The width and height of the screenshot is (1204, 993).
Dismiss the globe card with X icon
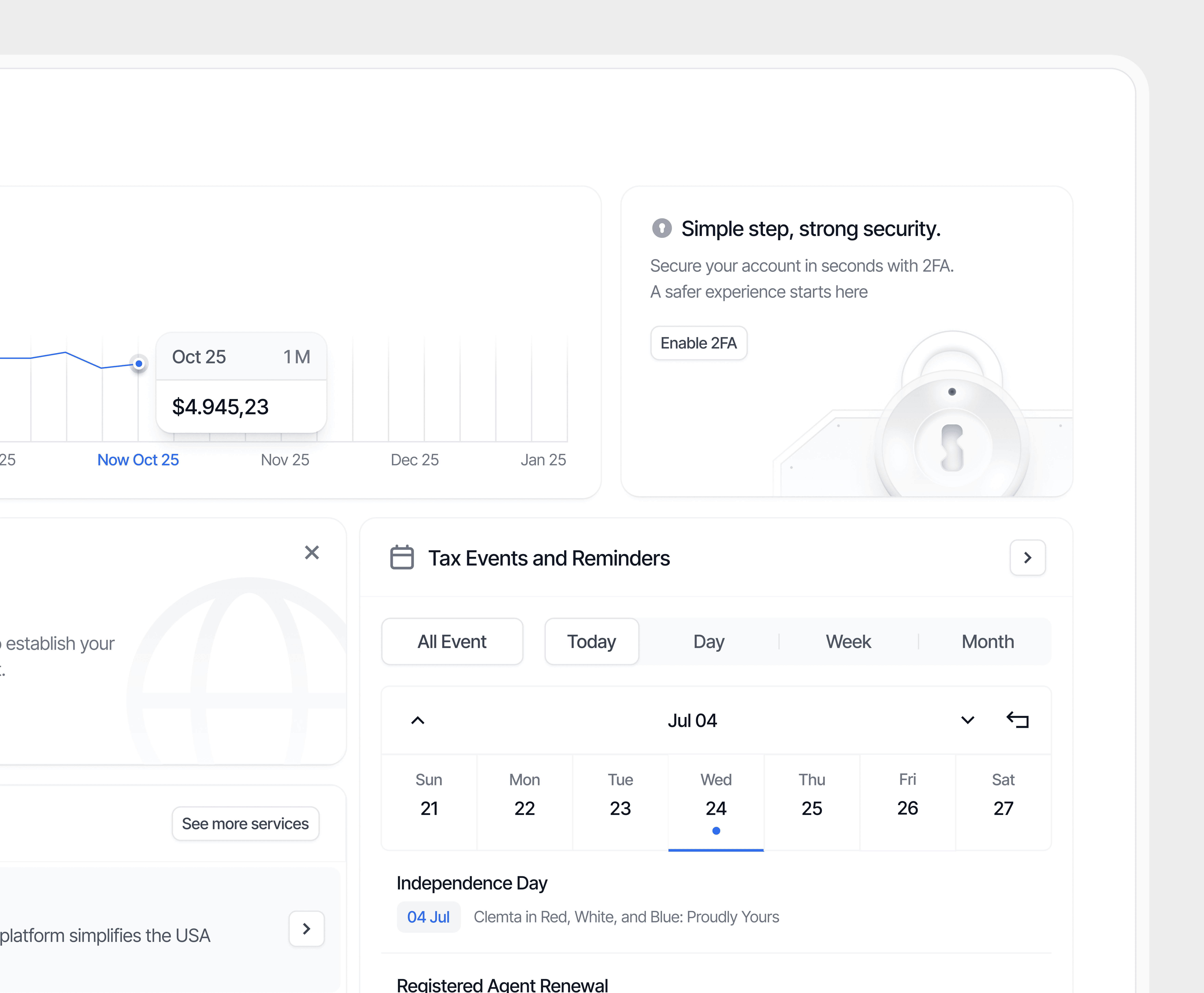[312, 553]
